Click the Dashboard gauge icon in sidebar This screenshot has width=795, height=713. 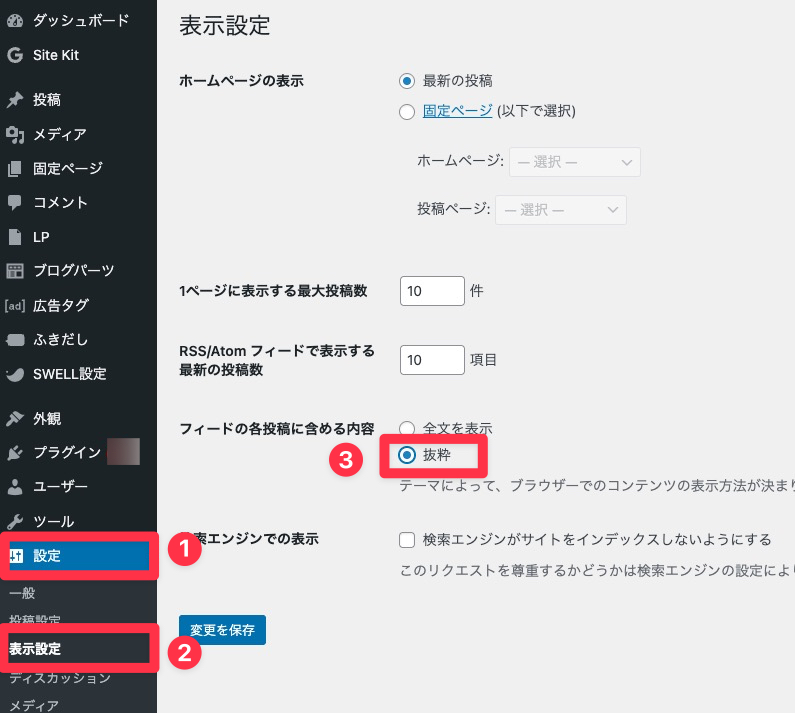15,21
